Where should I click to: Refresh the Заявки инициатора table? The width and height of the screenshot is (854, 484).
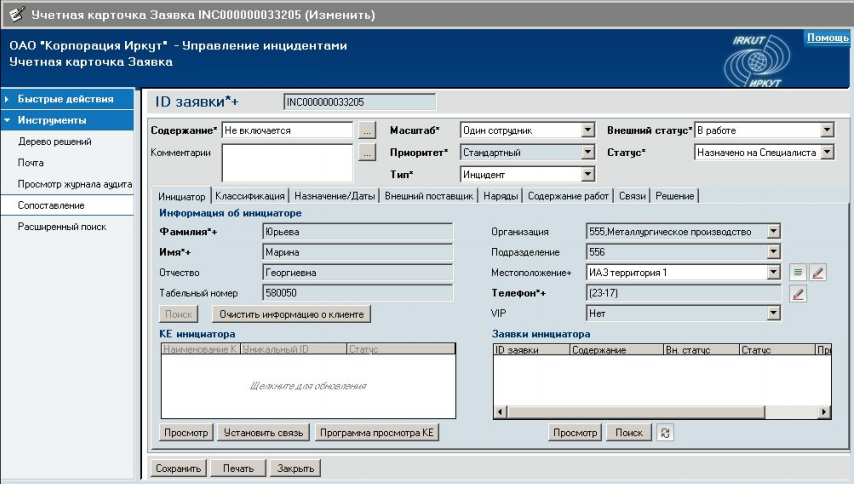665,433
